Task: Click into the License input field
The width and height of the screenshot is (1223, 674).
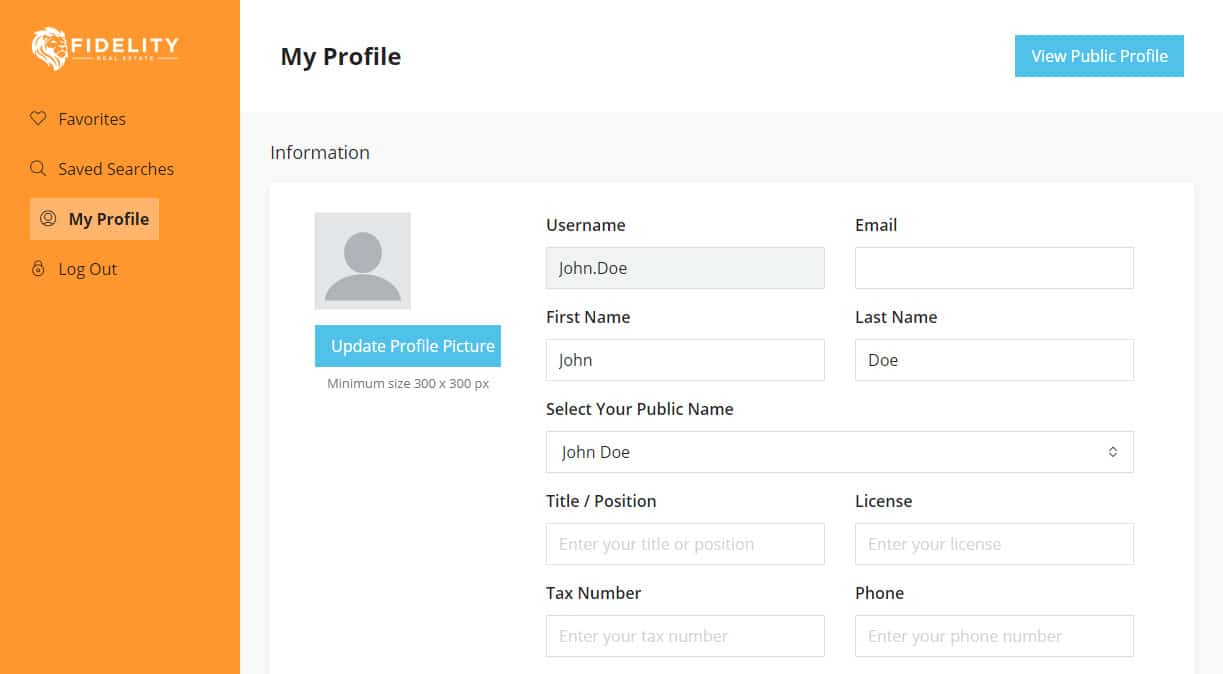Action: click(994, 544)
